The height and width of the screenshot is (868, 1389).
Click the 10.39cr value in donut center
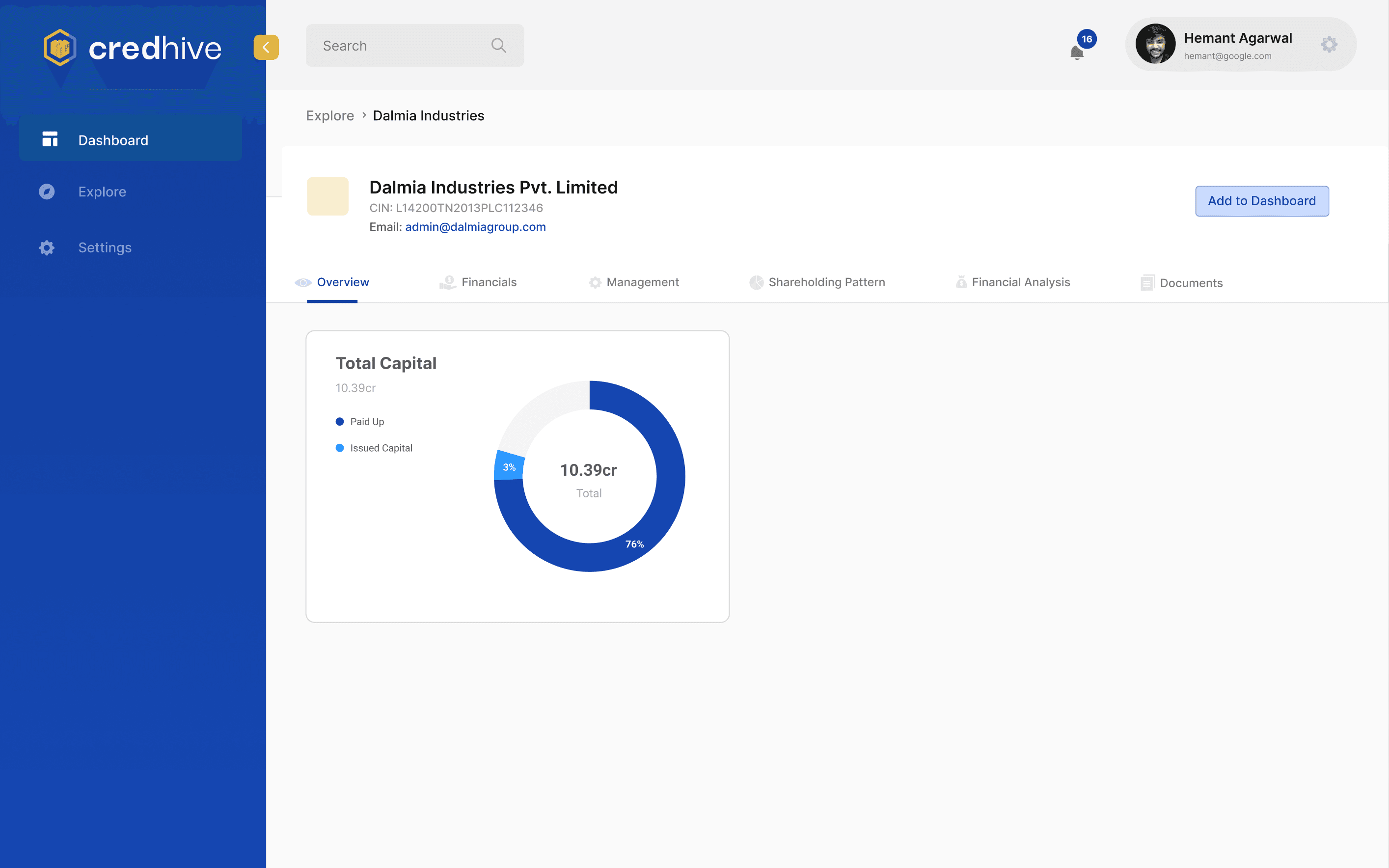click(588, 470)
